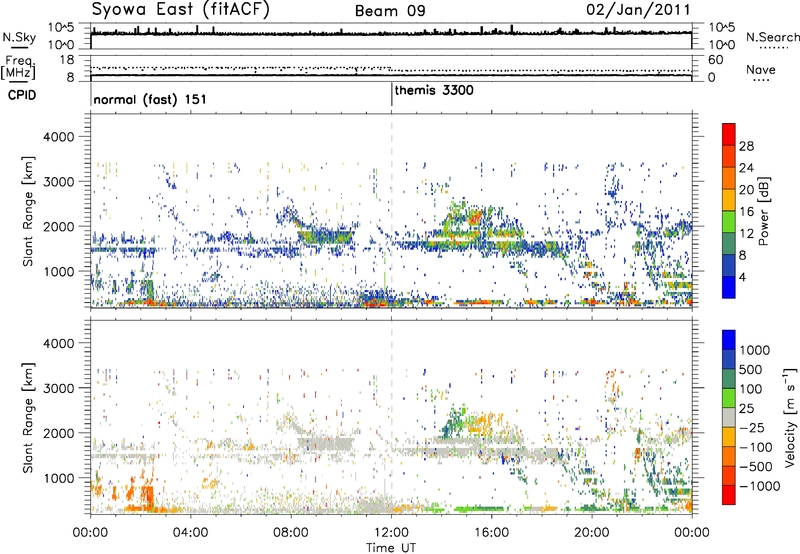
Task: Click the dark blue top of velocity colorbar
Action: 729,340
